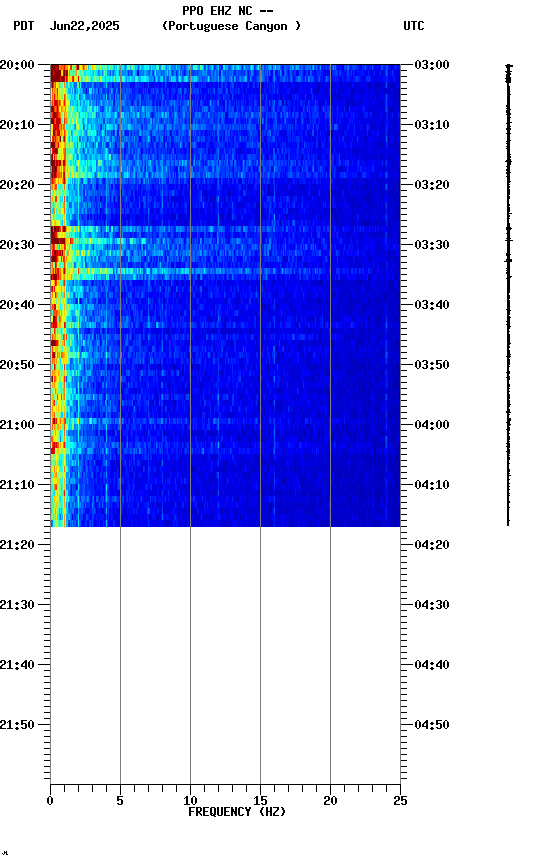Click the '15' frequency axis label
Screen dimensions: 552x864
260,802
